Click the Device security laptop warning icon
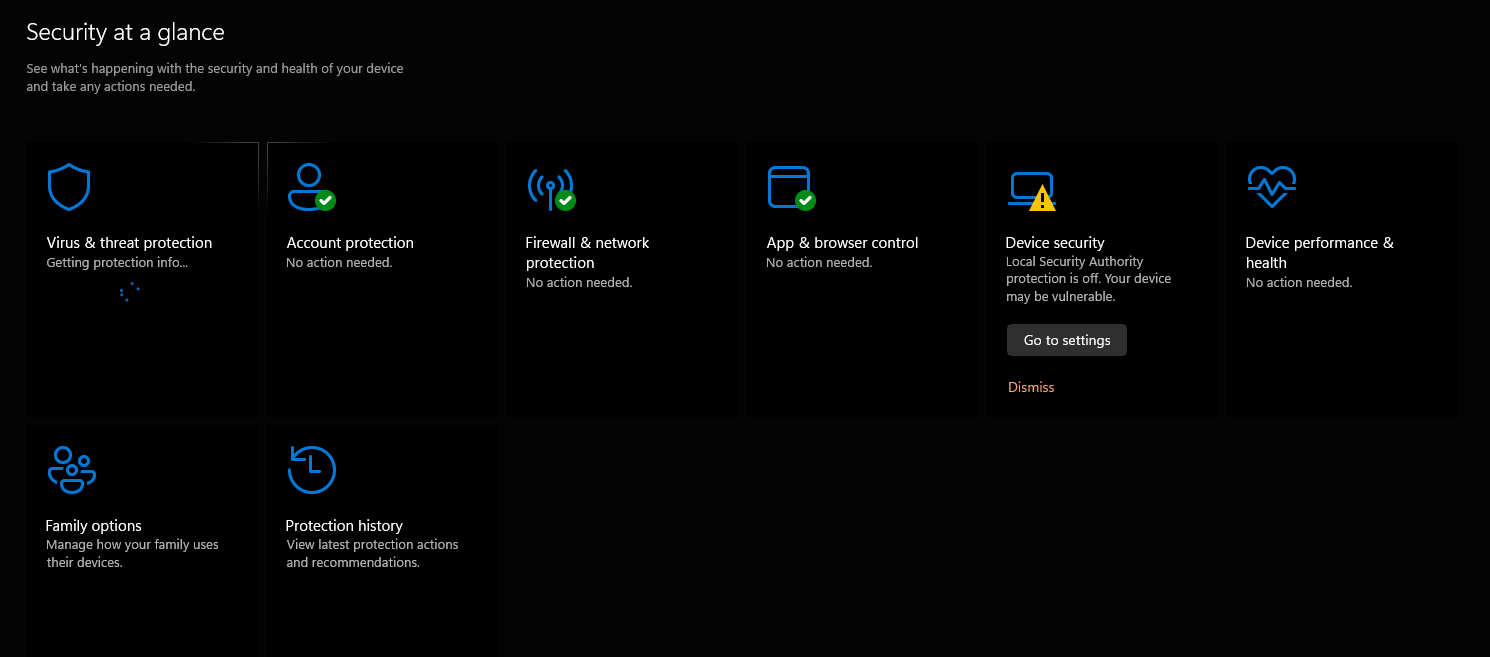Screen dimensions: 1490x657 1032,191
